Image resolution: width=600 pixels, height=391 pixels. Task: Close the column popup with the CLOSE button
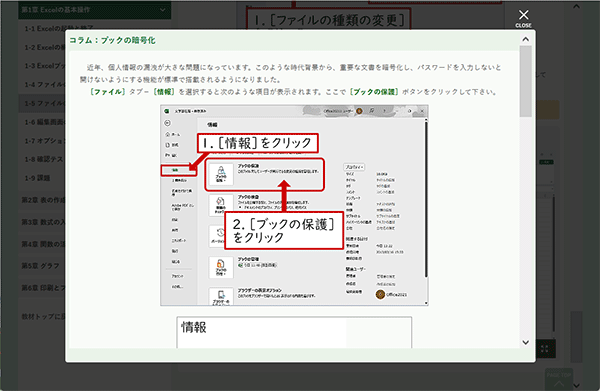pyautogui.click(x=523, y=18)
